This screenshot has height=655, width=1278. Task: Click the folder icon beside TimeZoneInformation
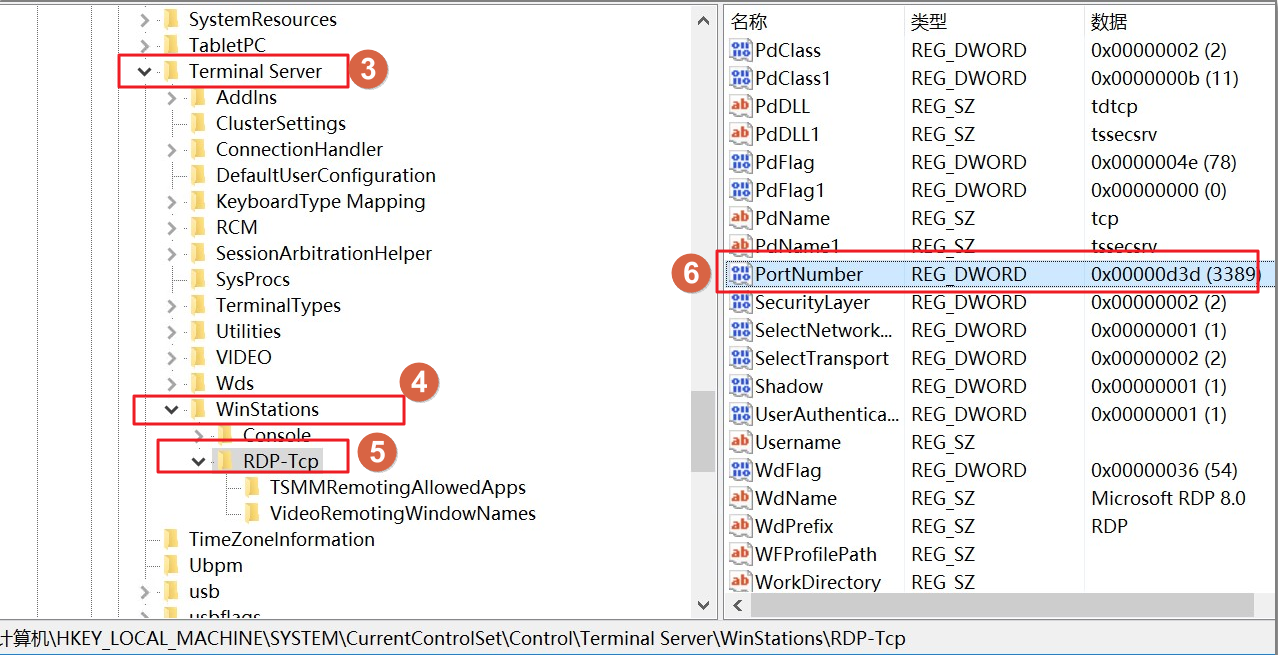171,539
